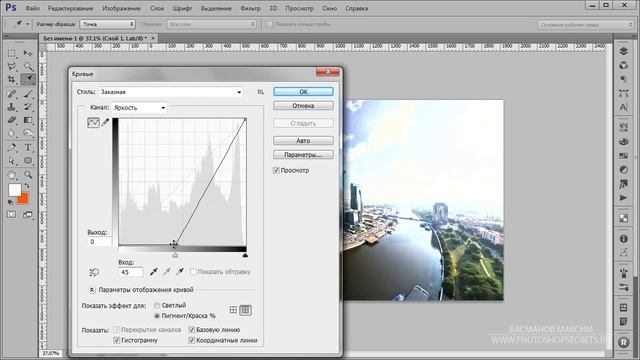Select the Ellipse shape tool

[x=28, y=160]
